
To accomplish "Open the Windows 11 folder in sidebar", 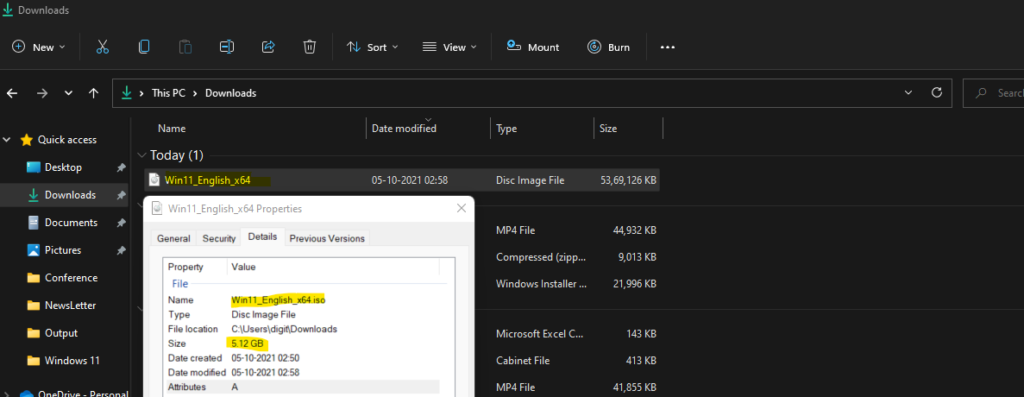I will click(72, 360).
